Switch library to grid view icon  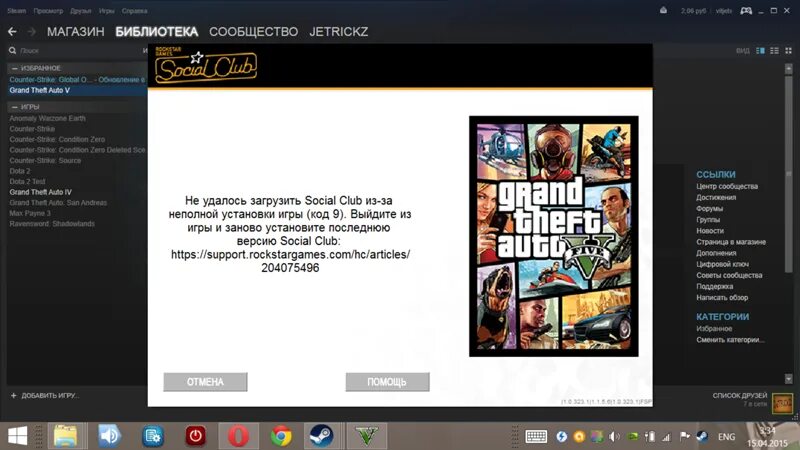pos(788,51)
